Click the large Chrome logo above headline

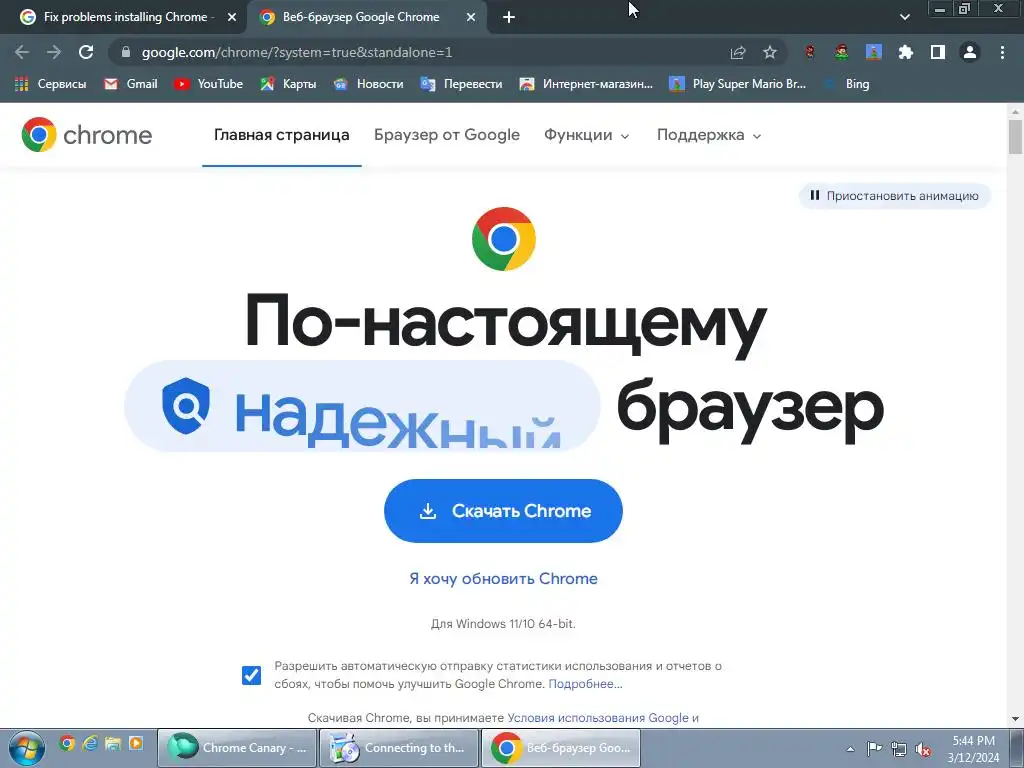coord(504,239)
